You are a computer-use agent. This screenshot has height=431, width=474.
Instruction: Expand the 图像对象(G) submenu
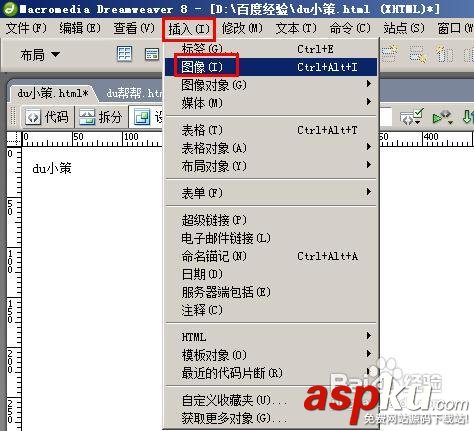(271, 85)
